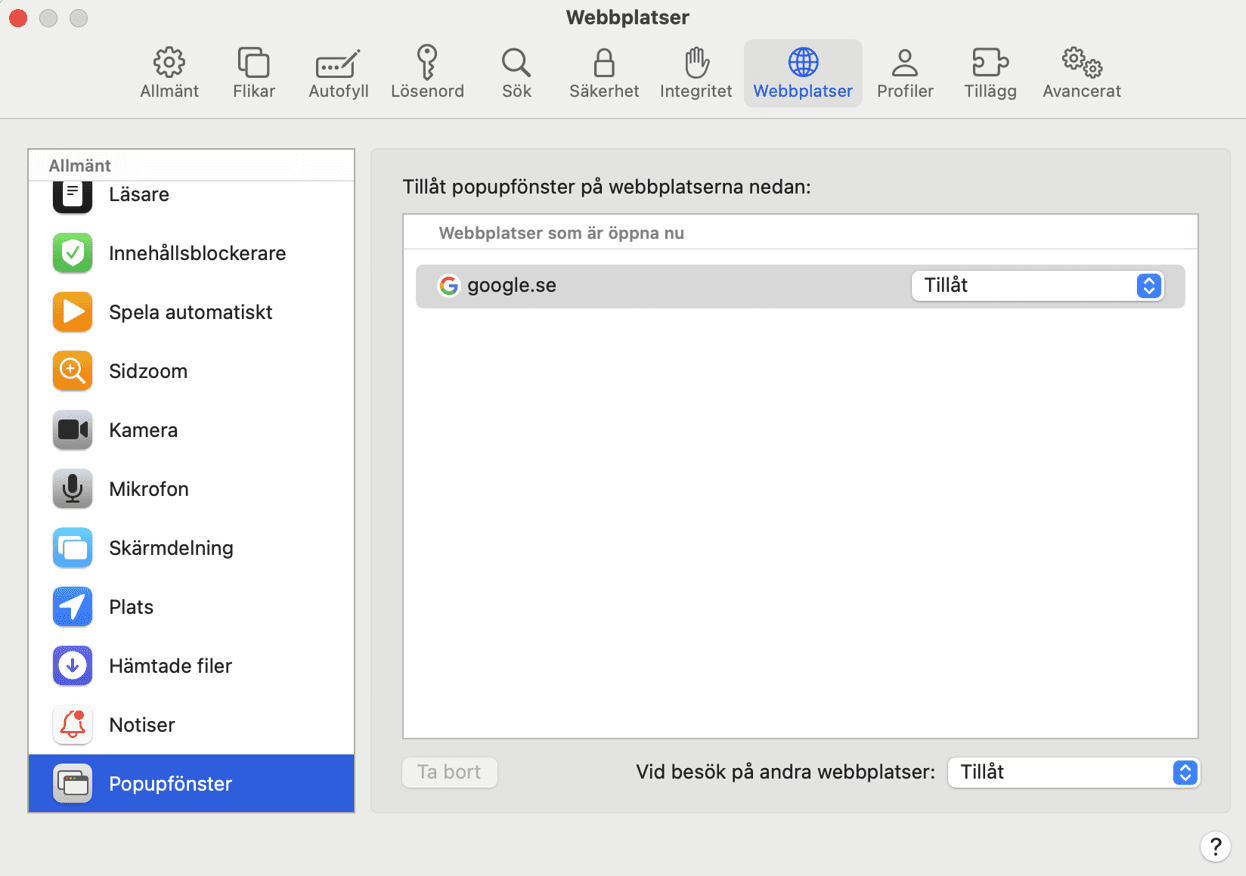Screen dimensions: 1246x876
Task: Click the 'Webbplatser som är öppna nu' header
Action: (561, 233)
